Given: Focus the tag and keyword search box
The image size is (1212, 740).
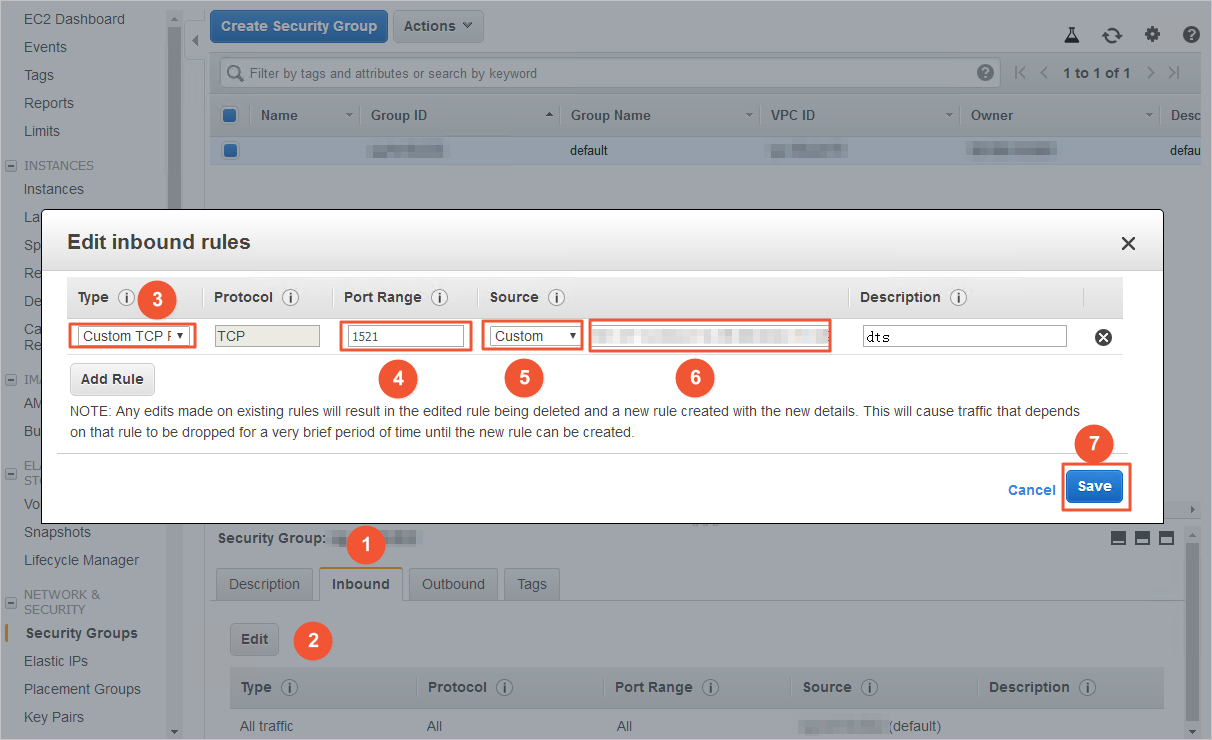Looking at the screenshot, I should click(x=610, y=73).
